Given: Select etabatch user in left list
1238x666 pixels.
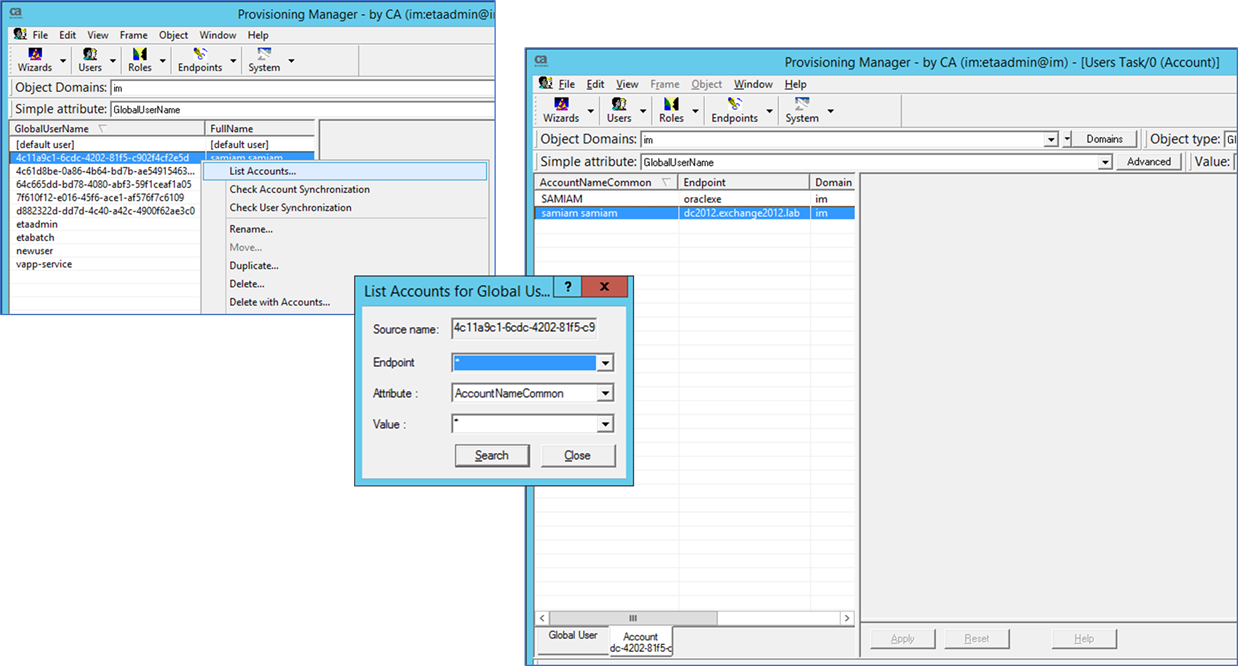Looking at the screenshot, I should click(x=36, y=238).
